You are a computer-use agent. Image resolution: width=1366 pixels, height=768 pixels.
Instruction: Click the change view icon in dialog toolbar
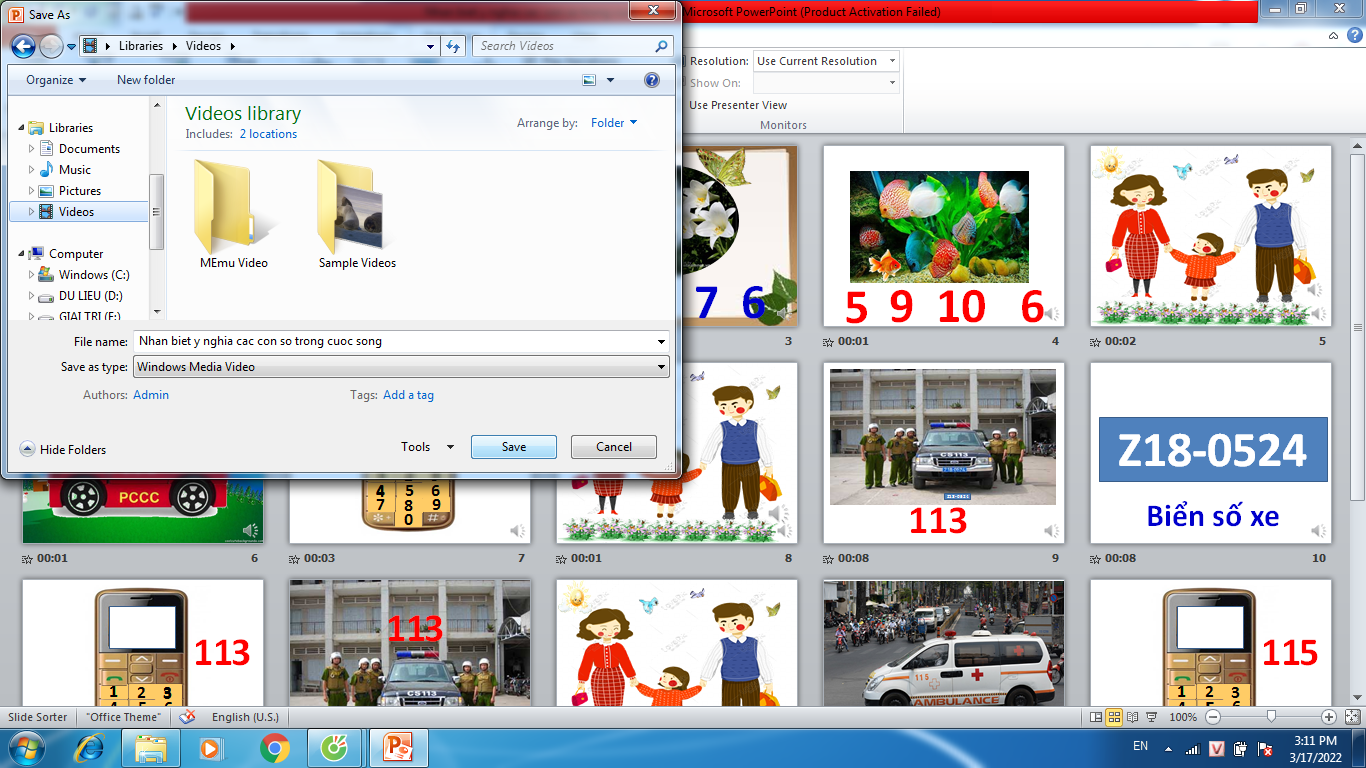pyautogui.click(x=589, y=80)
